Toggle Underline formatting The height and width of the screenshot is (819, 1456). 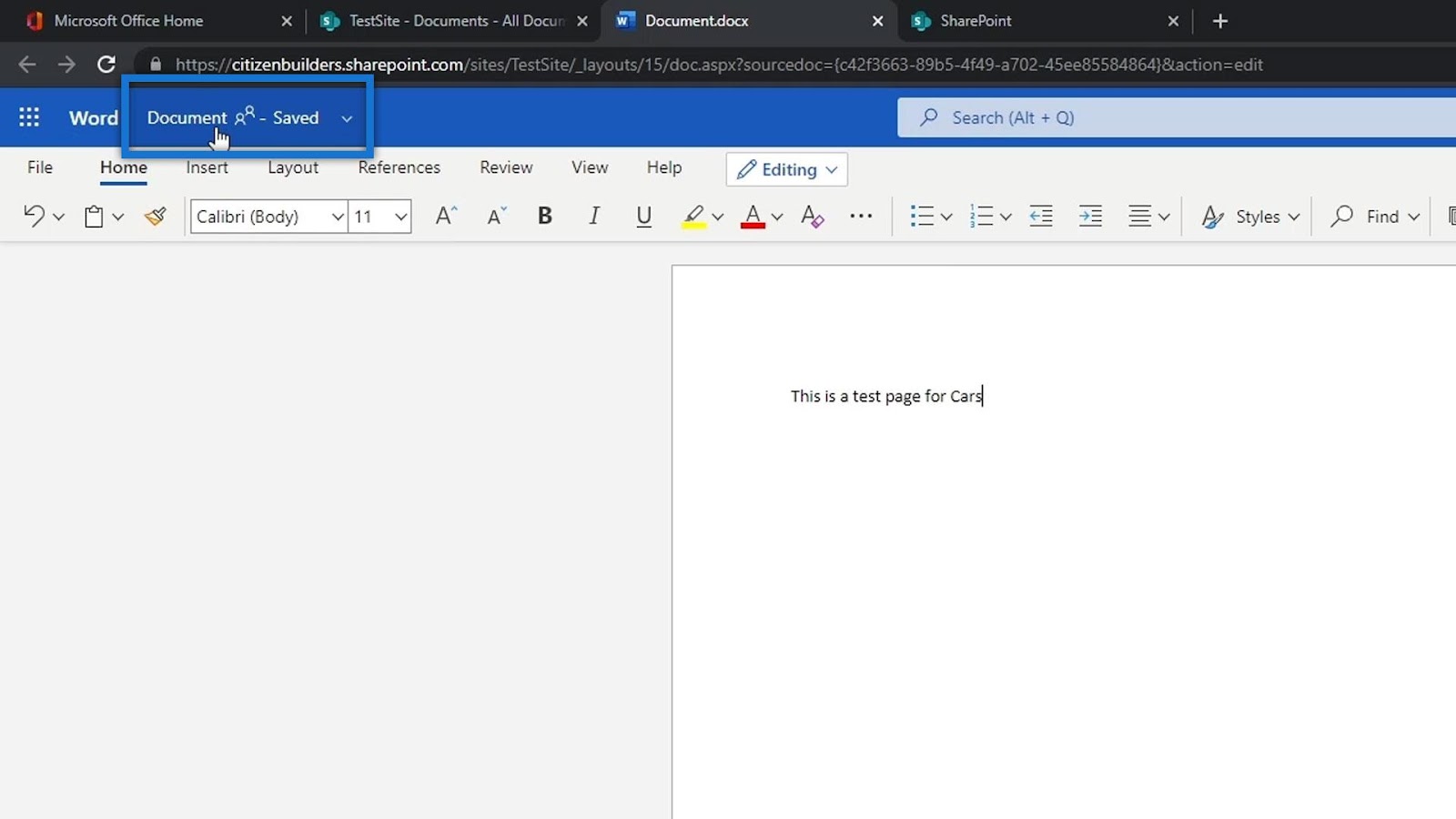(x=643, y=216)
